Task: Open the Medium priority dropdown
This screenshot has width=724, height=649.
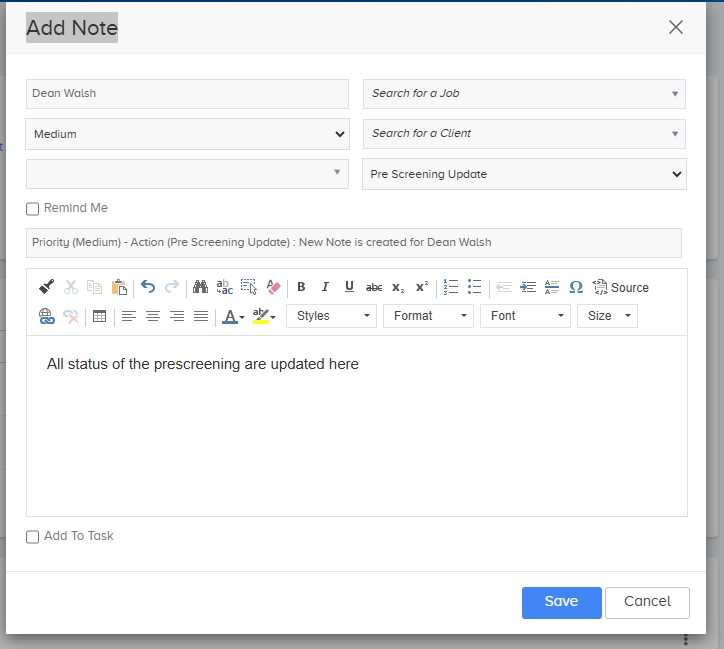Action: pos(187,134)
